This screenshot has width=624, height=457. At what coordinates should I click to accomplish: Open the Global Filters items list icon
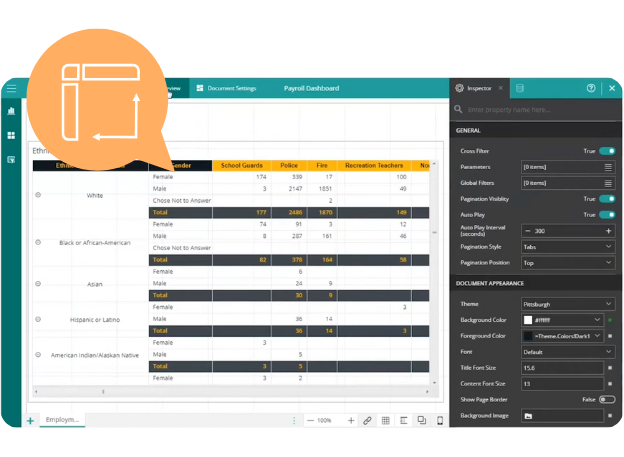(x=608, y=183)
